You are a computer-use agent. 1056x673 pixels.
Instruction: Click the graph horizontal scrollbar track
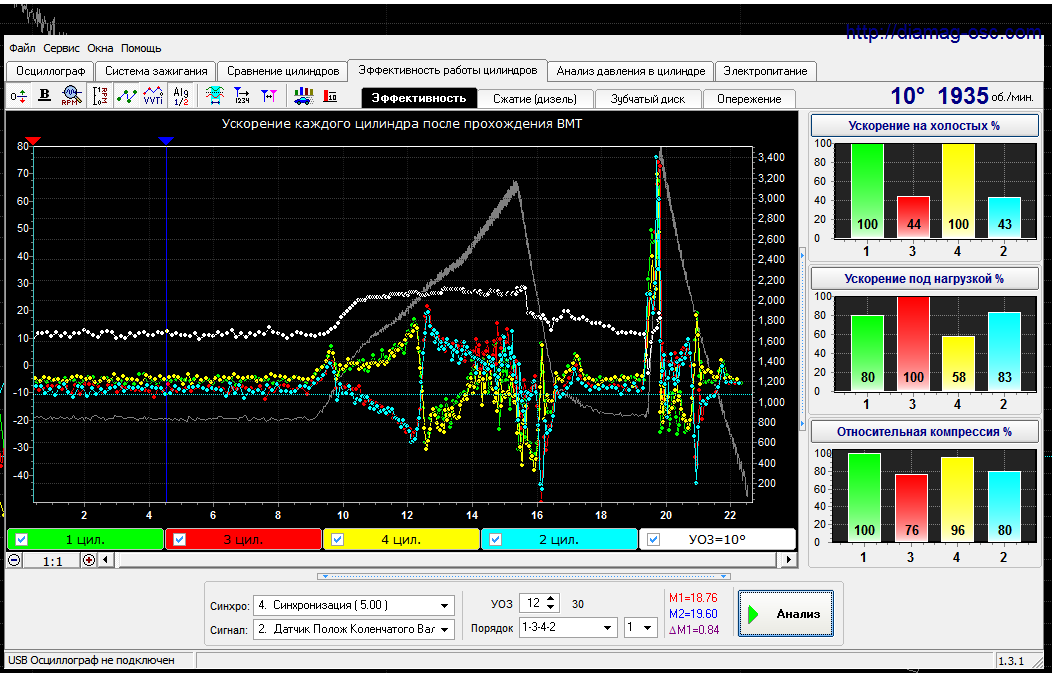[x=446, y=560]
